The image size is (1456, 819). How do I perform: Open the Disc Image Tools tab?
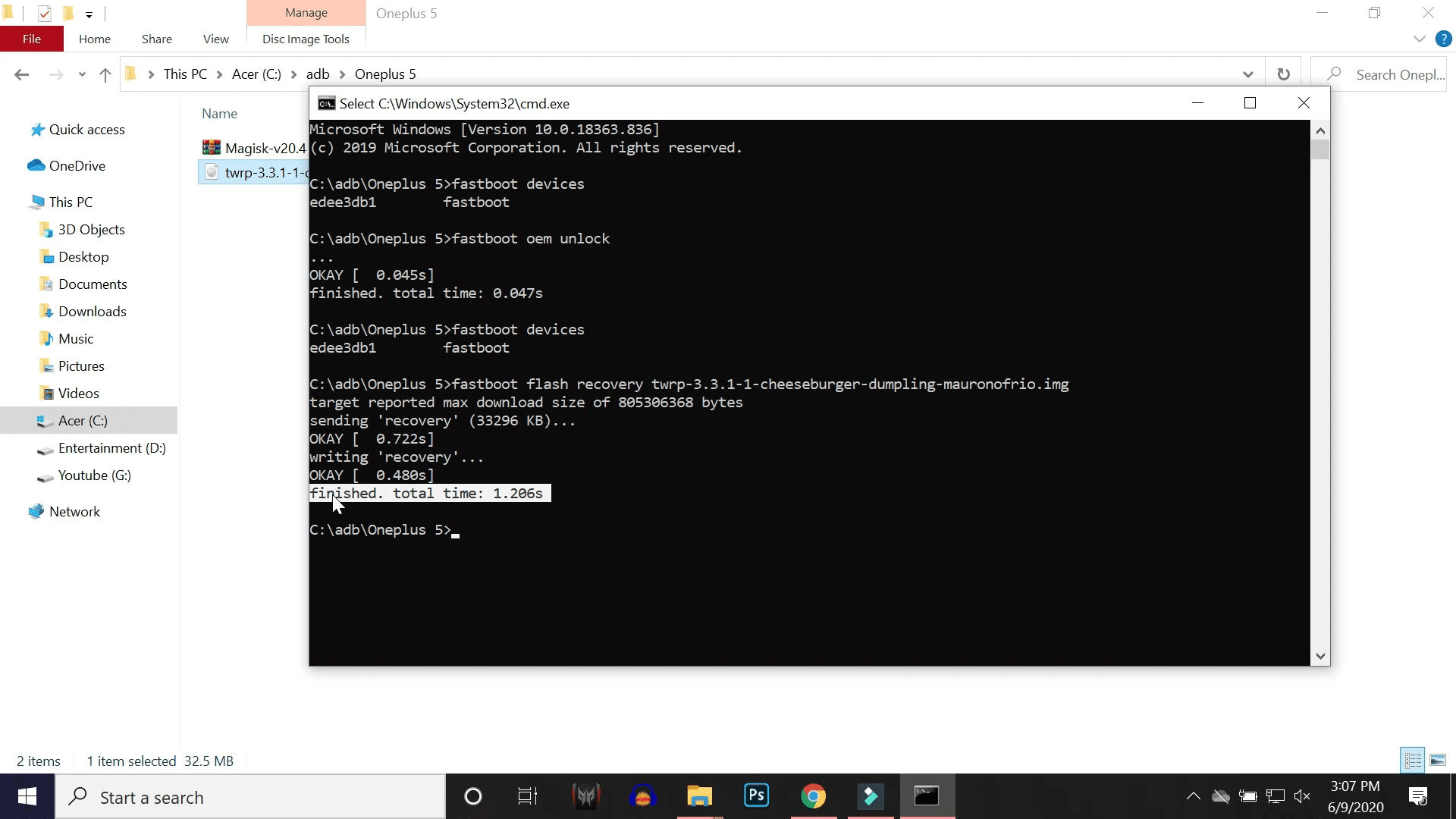[306, 39]
